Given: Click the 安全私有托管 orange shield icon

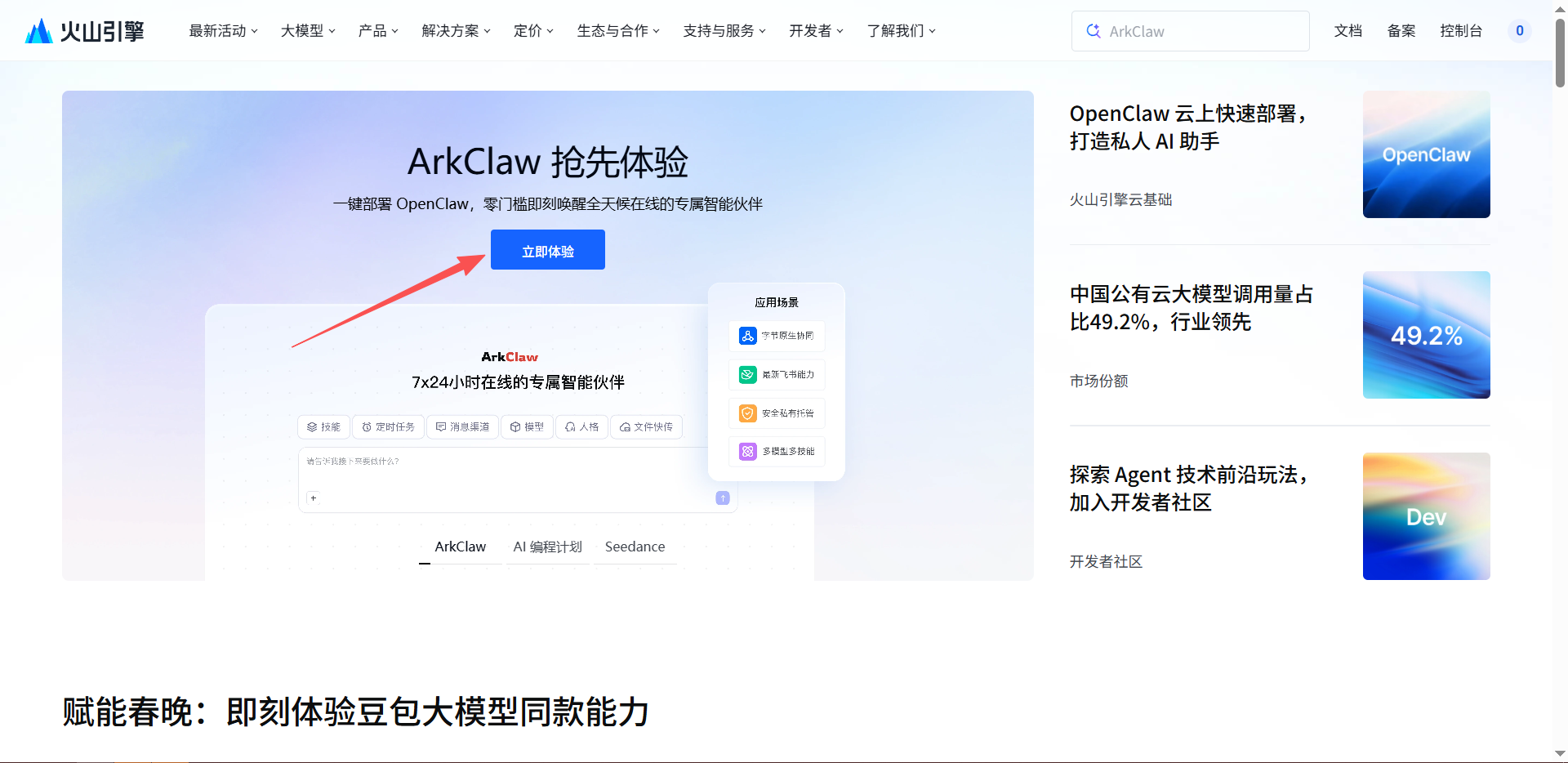Looking at the screenshot, I should [747, 413].
